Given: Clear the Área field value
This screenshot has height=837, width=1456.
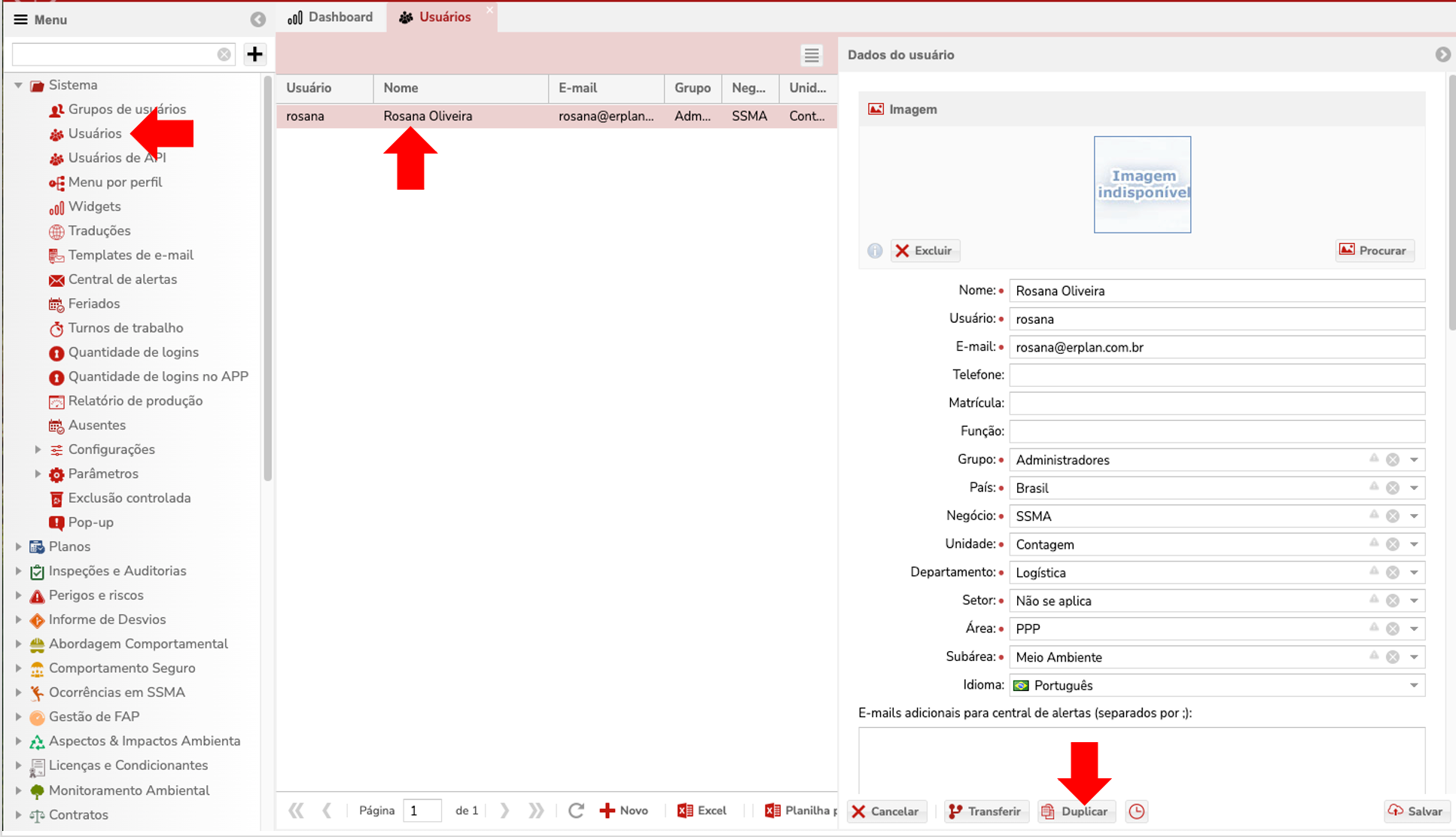Looking at the screenshot, I should (x=1393, y=629).
